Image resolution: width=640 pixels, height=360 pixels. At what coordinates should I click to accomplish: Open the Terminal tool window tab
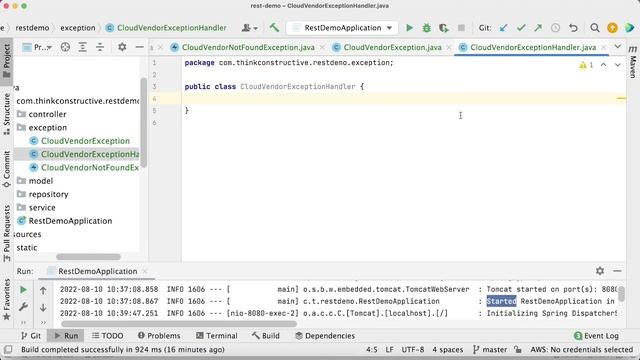[x=217, y=336]
